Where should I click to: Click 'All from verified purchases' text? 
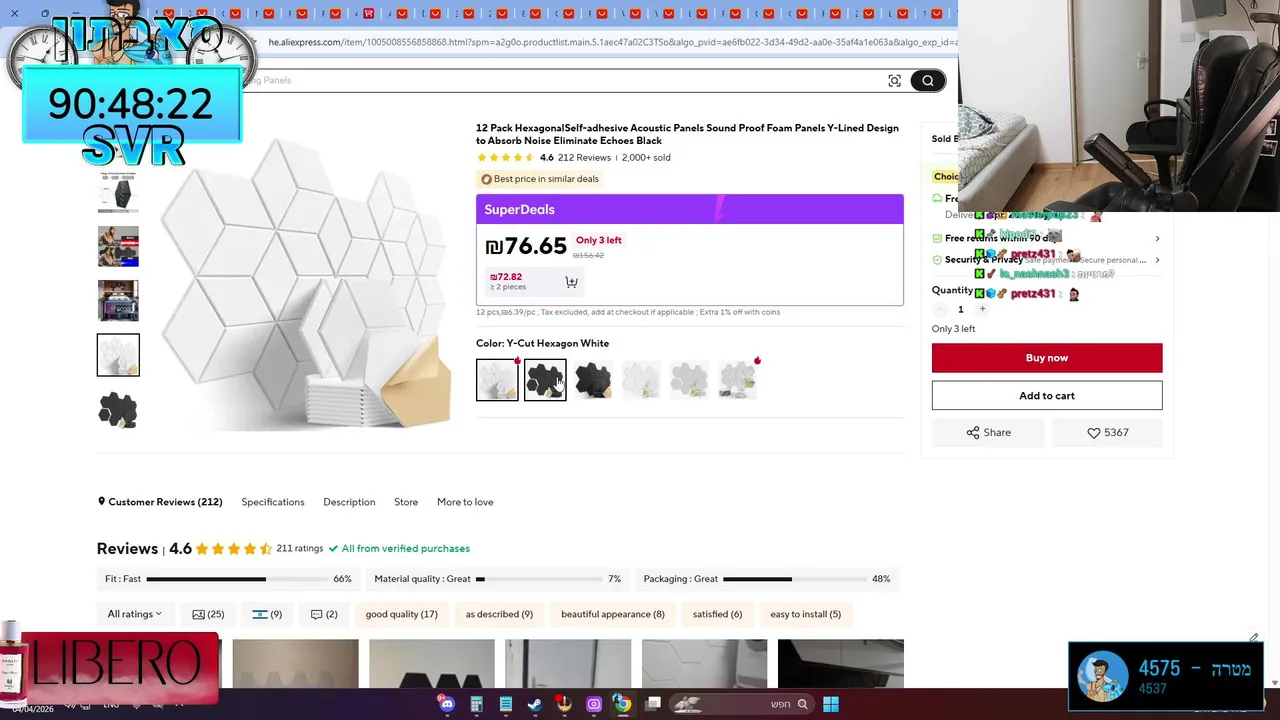[405, 549]
